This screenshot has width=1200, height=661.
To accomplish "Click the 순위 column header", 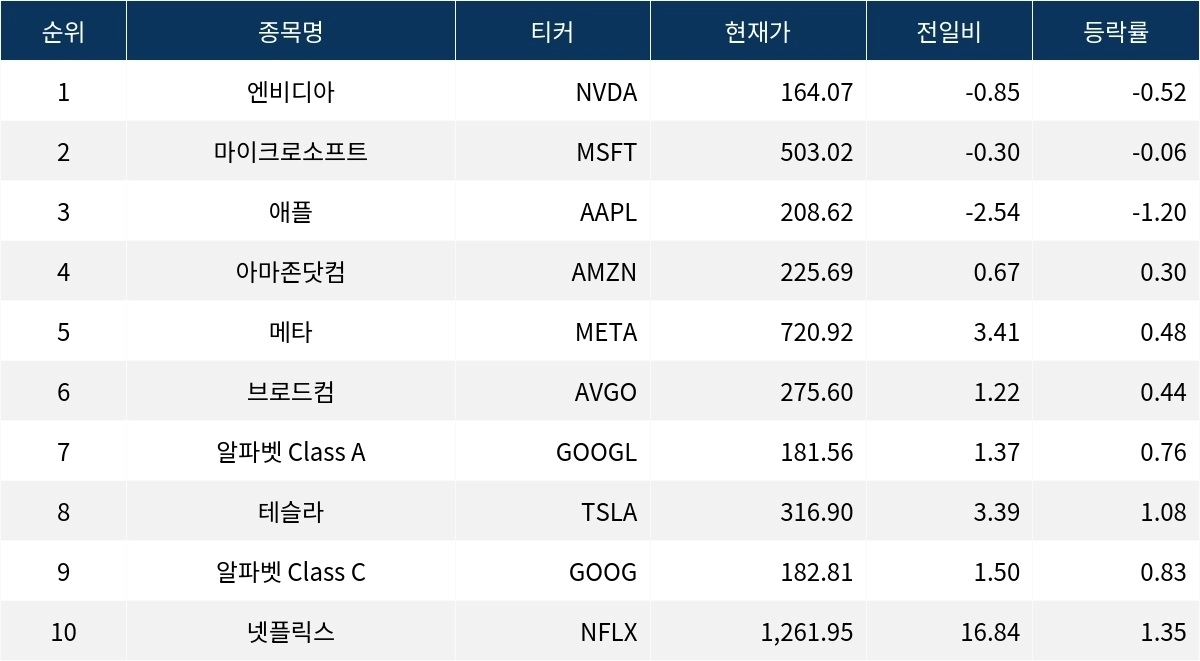I will pos(63,31).
